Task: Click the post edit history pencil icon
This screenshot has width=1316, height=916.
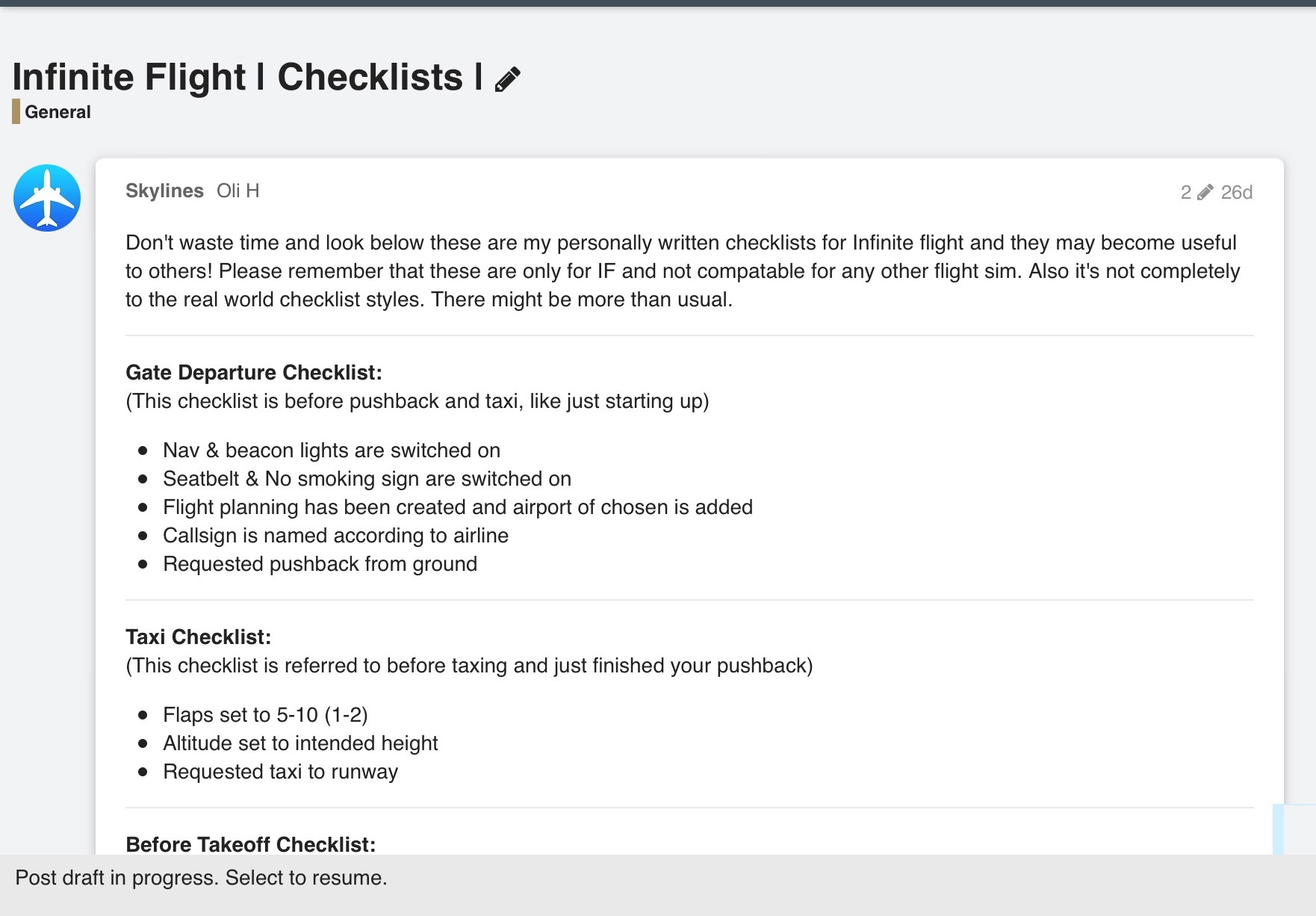Action: (x=1205, y=193)
